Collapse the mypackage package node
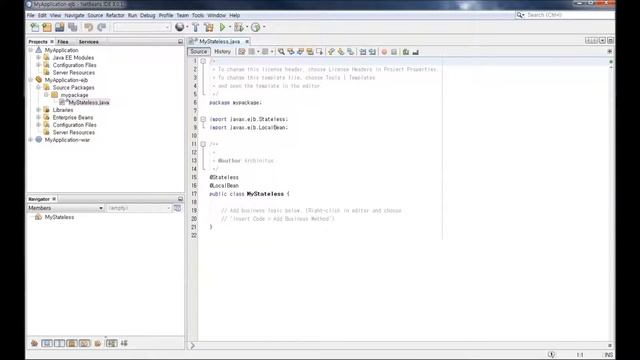The image size is (640, 360). coord(46,95)
